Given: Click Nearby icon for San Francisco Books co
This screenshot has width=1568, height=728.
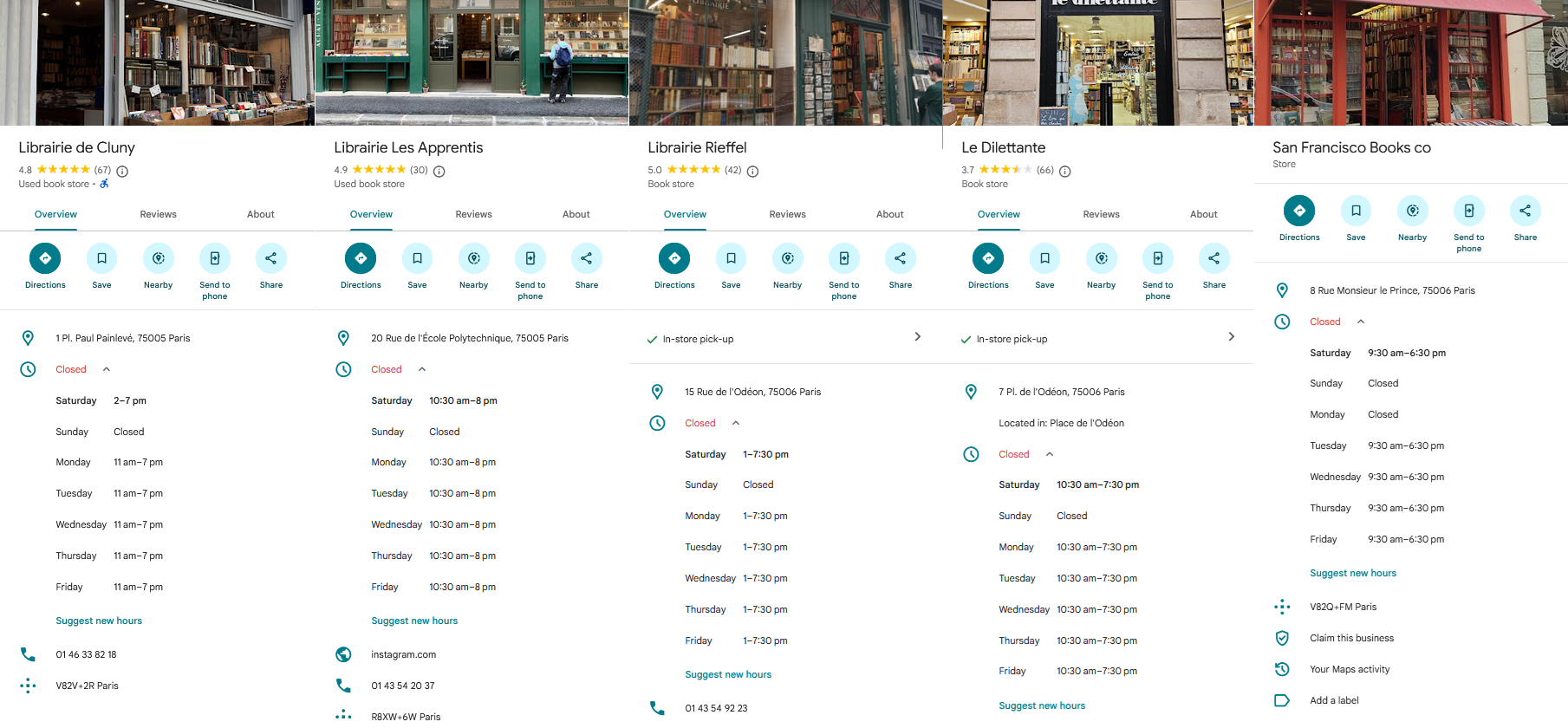Looking at the screenshot, I should pos(1413,211).
